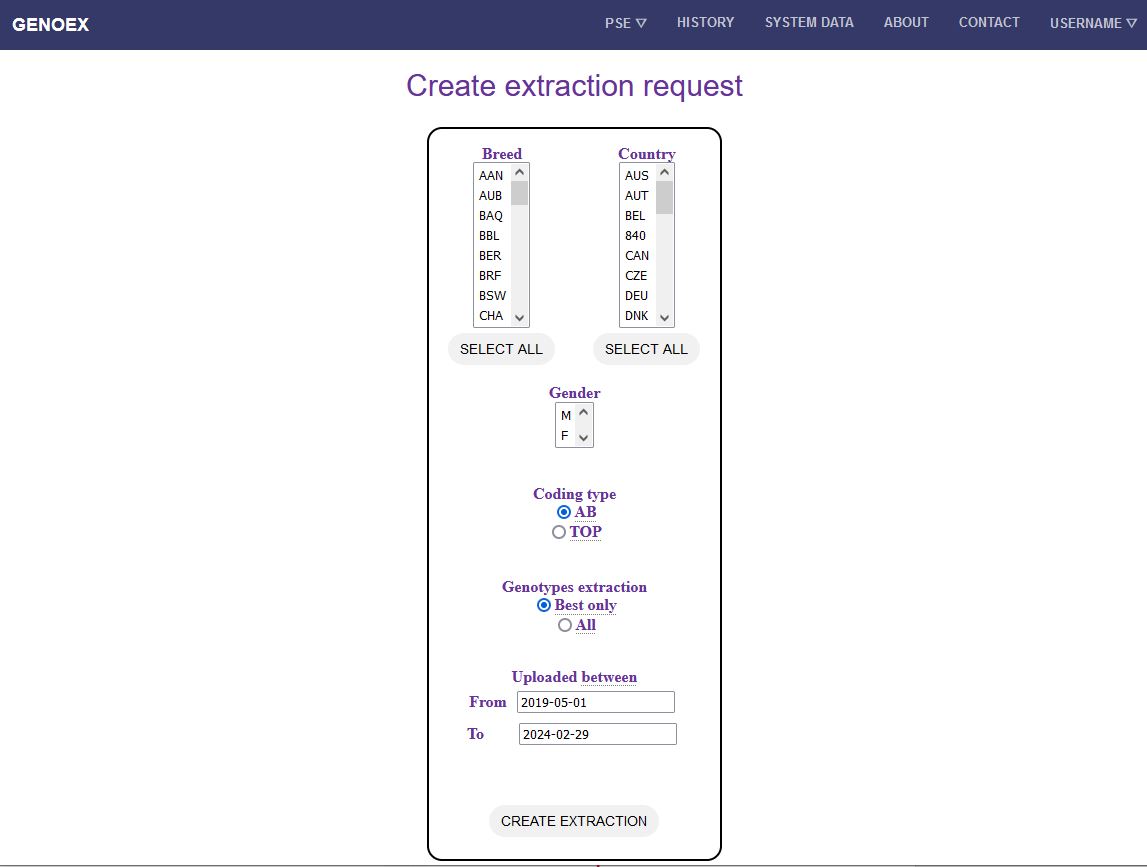
Task: Select the AB coding type
Action: click(564, 512)
